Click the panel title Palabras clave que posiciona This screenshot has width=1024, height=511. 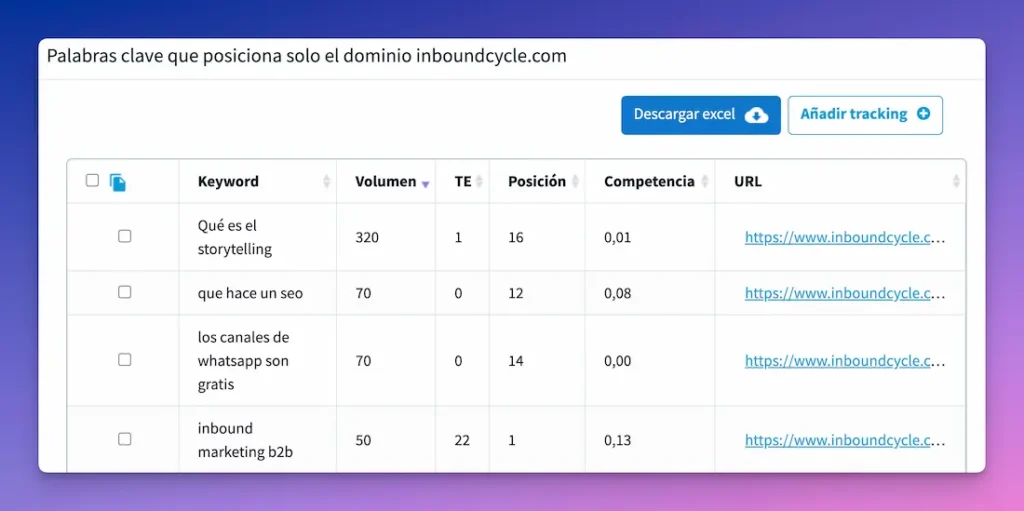(306, 56)
